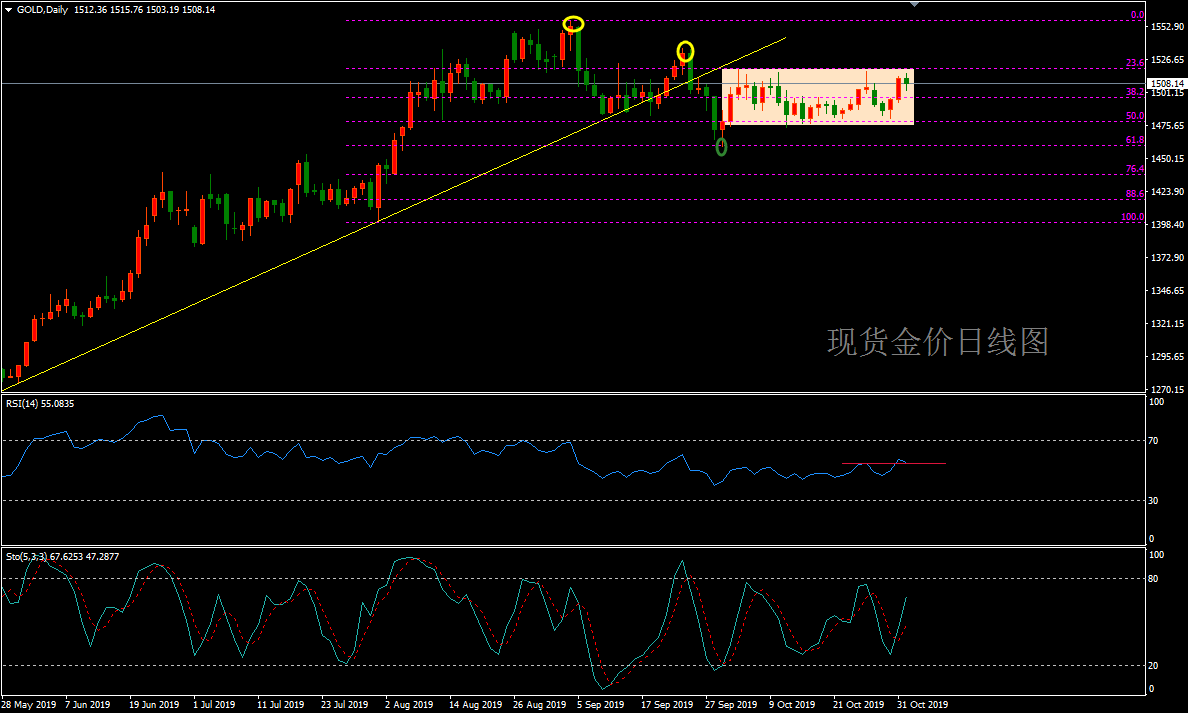This screenshot has width=1188, height=713.
Task: Click the 1398.40 price axis label
Action: pos(1167,224)
